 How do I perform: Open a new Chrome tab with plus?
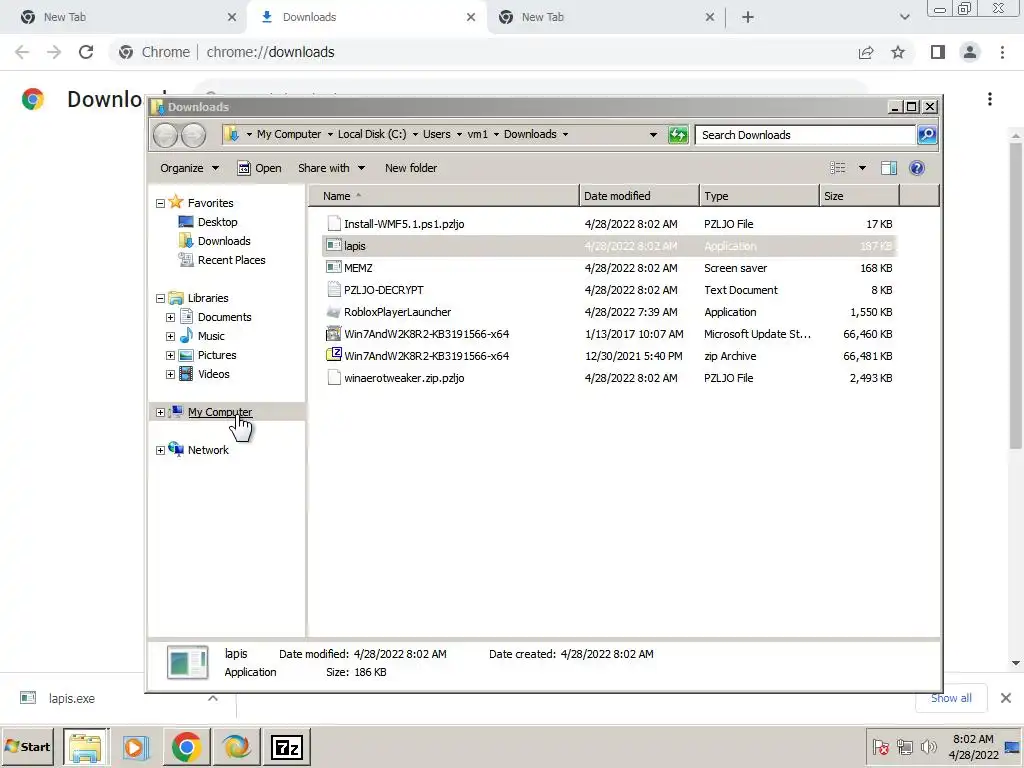tap(748, 17)
